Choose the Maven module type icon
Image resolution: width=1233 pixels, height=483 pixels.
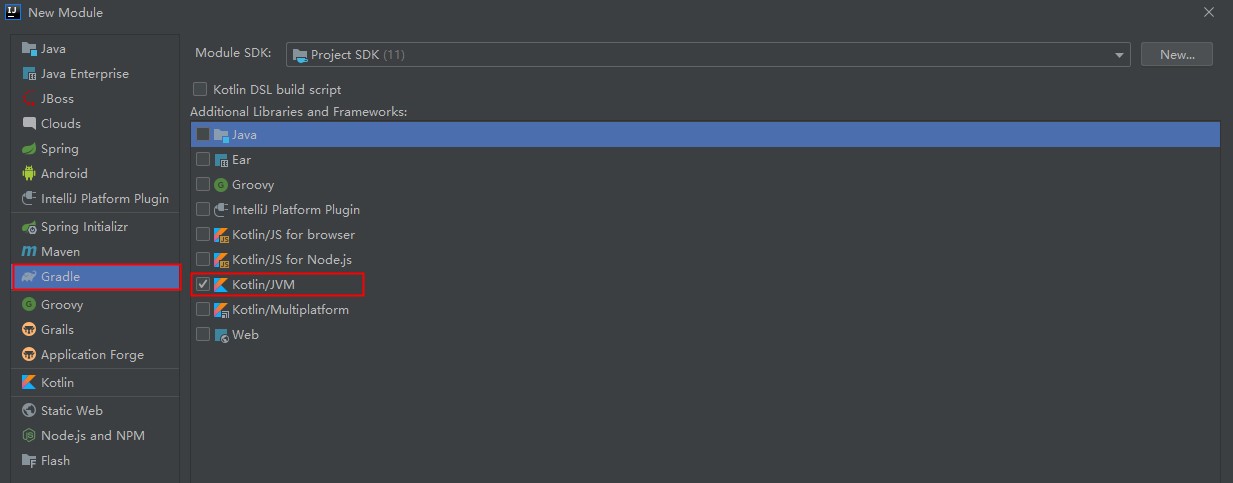pyautogui.click(x=29, y=252)
